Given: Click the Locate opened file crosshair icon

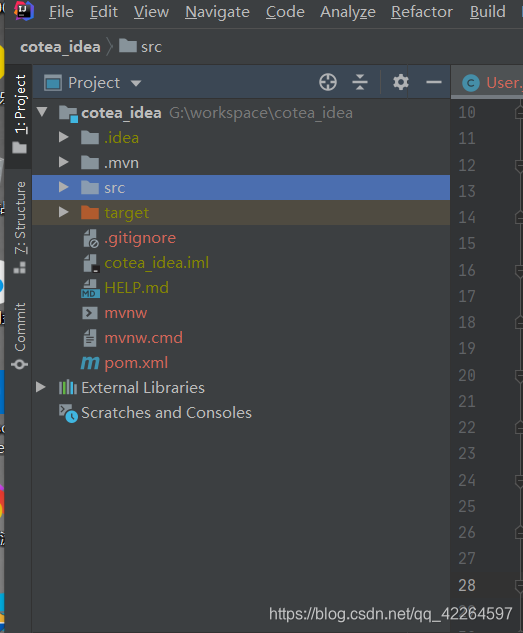Looking at the screenshot, I should pyautogui.click(x=328, y=82).
